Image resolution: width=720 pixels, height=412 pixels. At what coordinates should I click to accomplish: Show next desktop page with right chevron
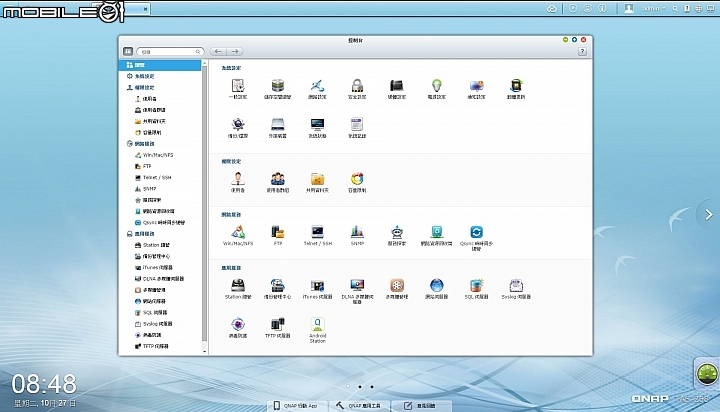coord(709,214)
